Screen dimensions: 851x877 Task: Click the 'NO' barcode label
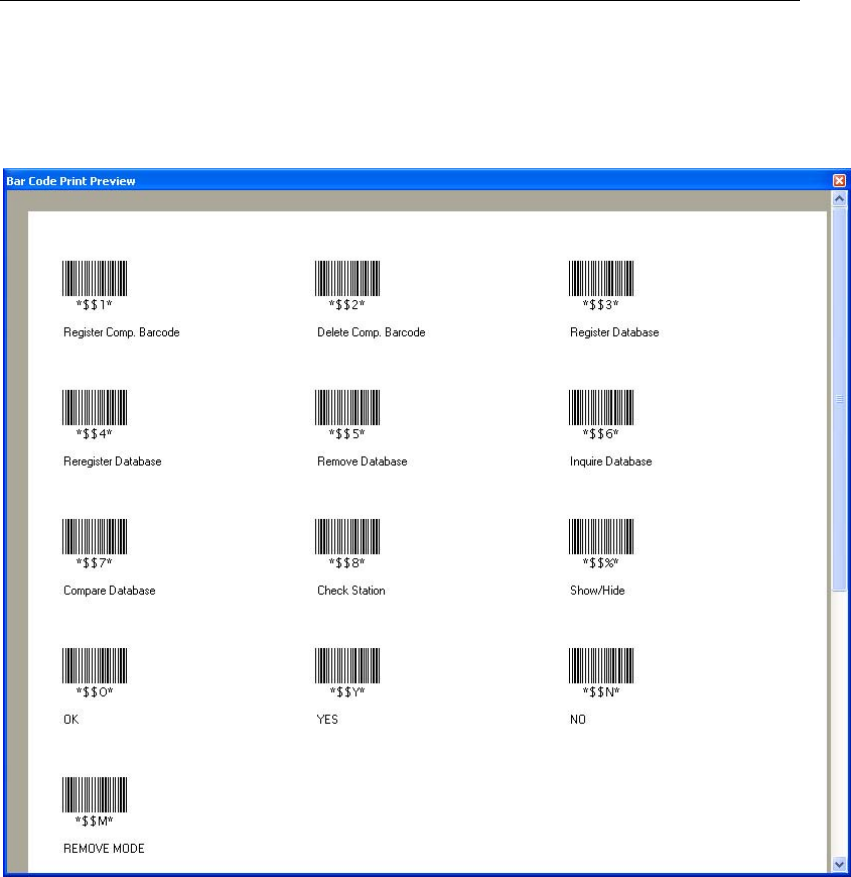[x=578, y=720]
